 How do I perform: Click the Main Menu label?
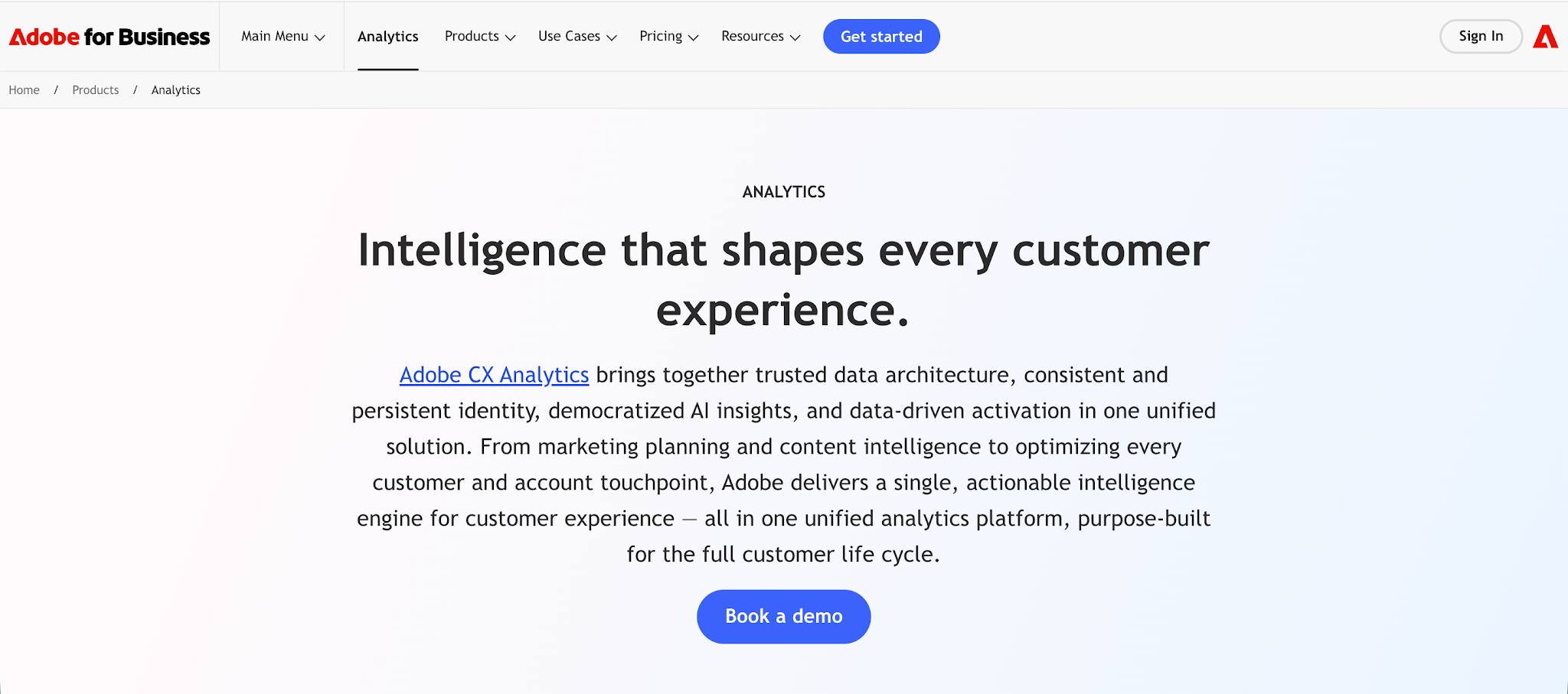pos(274,36)
